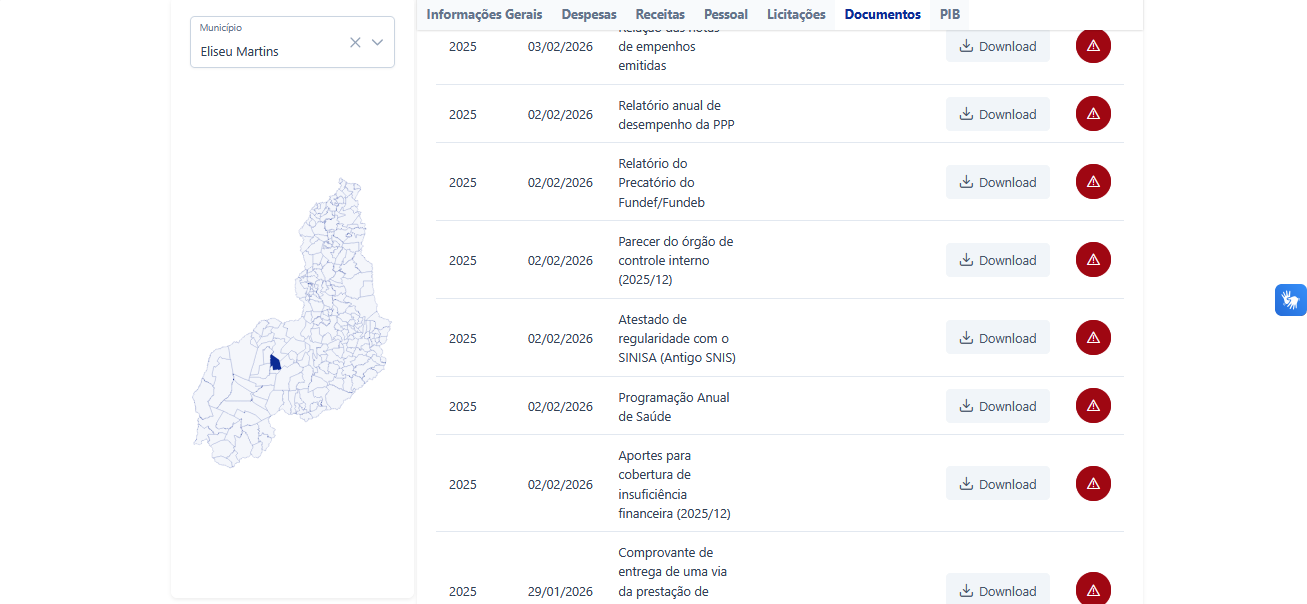Click date 29/01/2026 in the table
Screen dimensions: 1307x604
(x=560, y=591)
